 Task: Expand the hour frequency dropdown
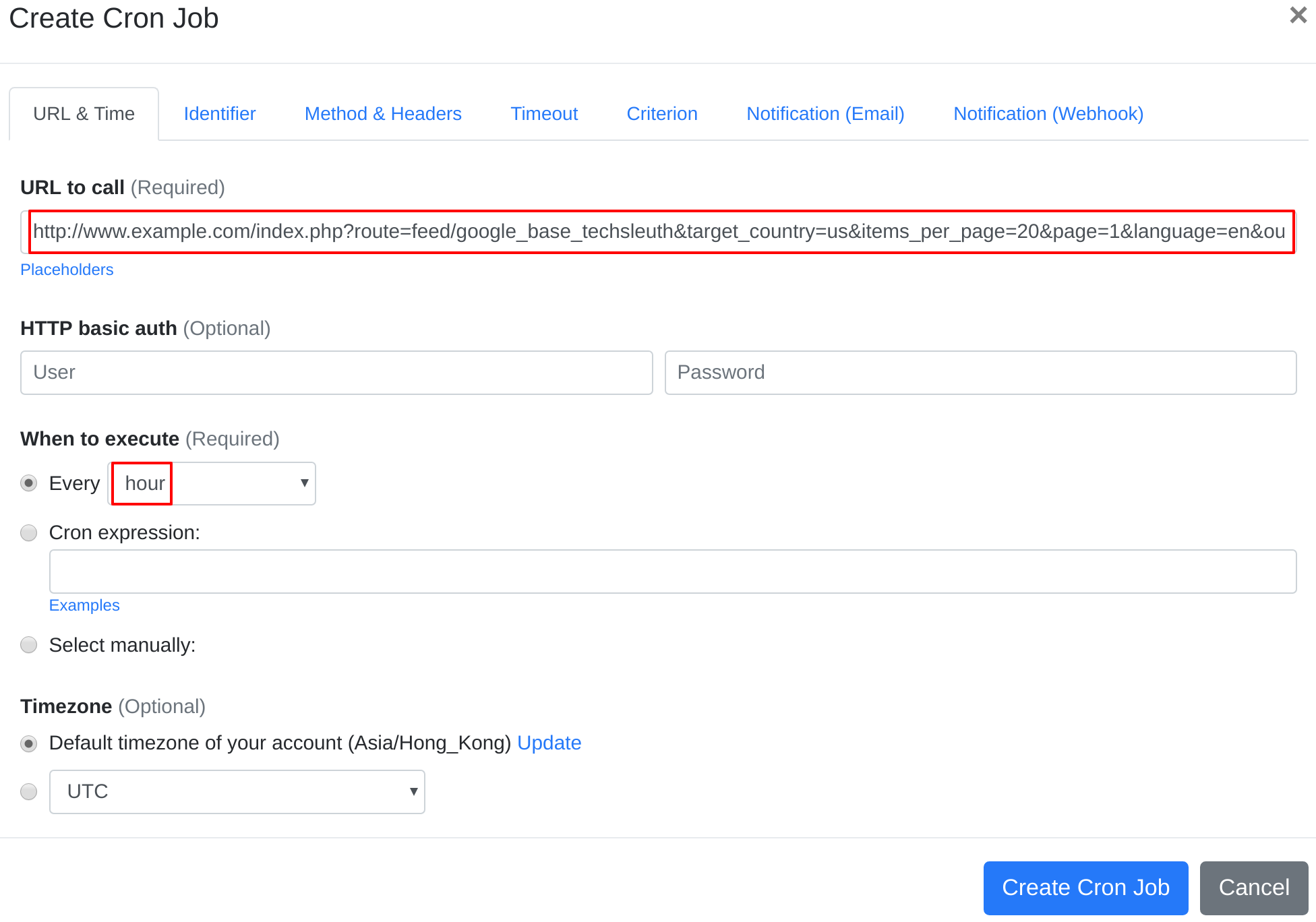(213, 482)
